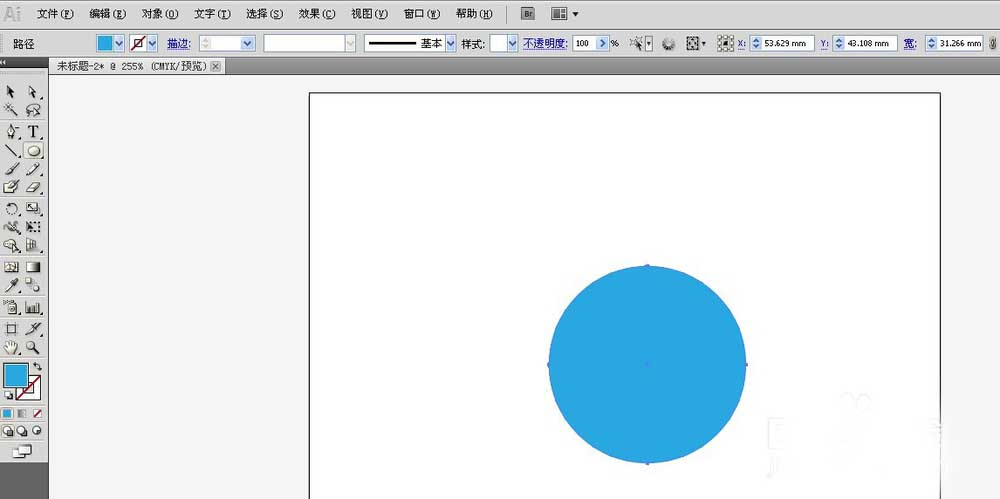
Task: Open Adobe Bridge with the Br button
Action: point(527,13)
